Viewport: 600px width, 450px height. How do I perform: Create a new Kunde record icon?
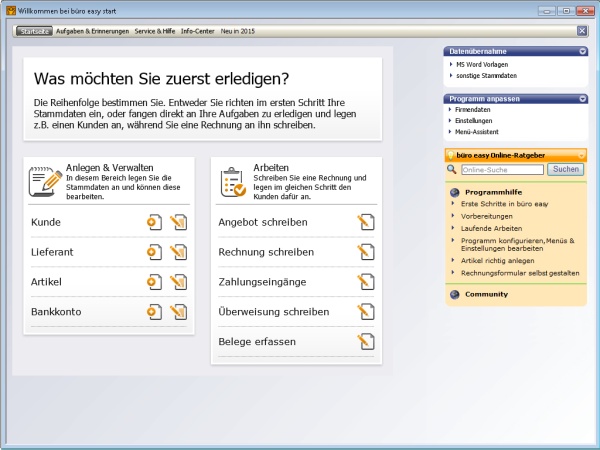pos(155,222)
